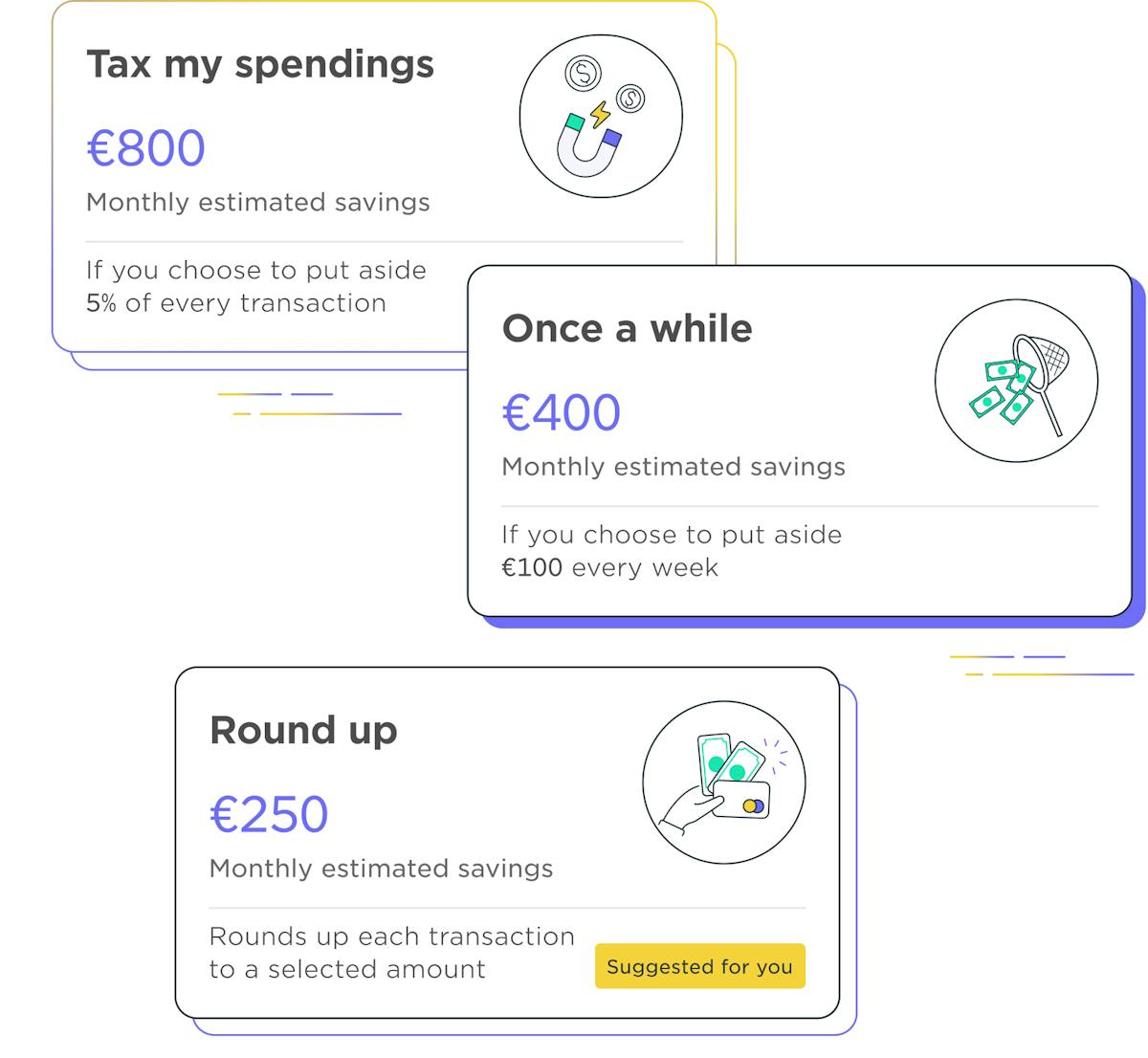Click the €800 savings amount
The image size is (1148, 1058).
point(146,148)
